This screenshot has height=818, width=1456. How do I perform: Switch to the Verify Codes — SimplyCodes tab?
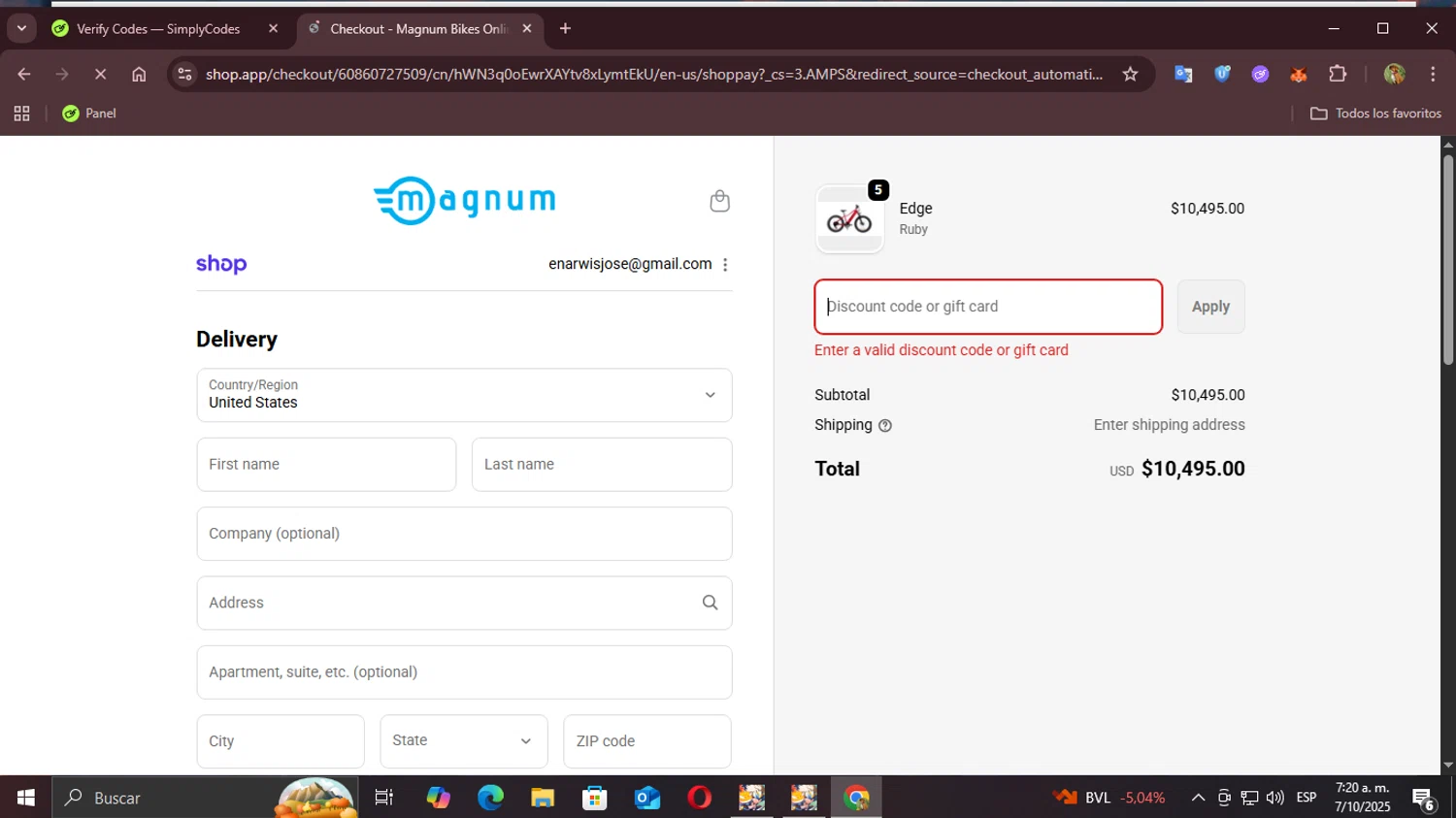coord(157,29)
